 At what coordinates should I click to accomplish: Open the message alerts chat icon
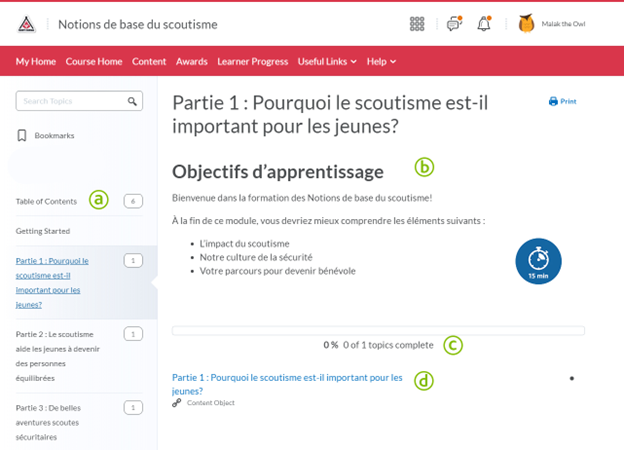pyautogui.click(x=453, y=24)
